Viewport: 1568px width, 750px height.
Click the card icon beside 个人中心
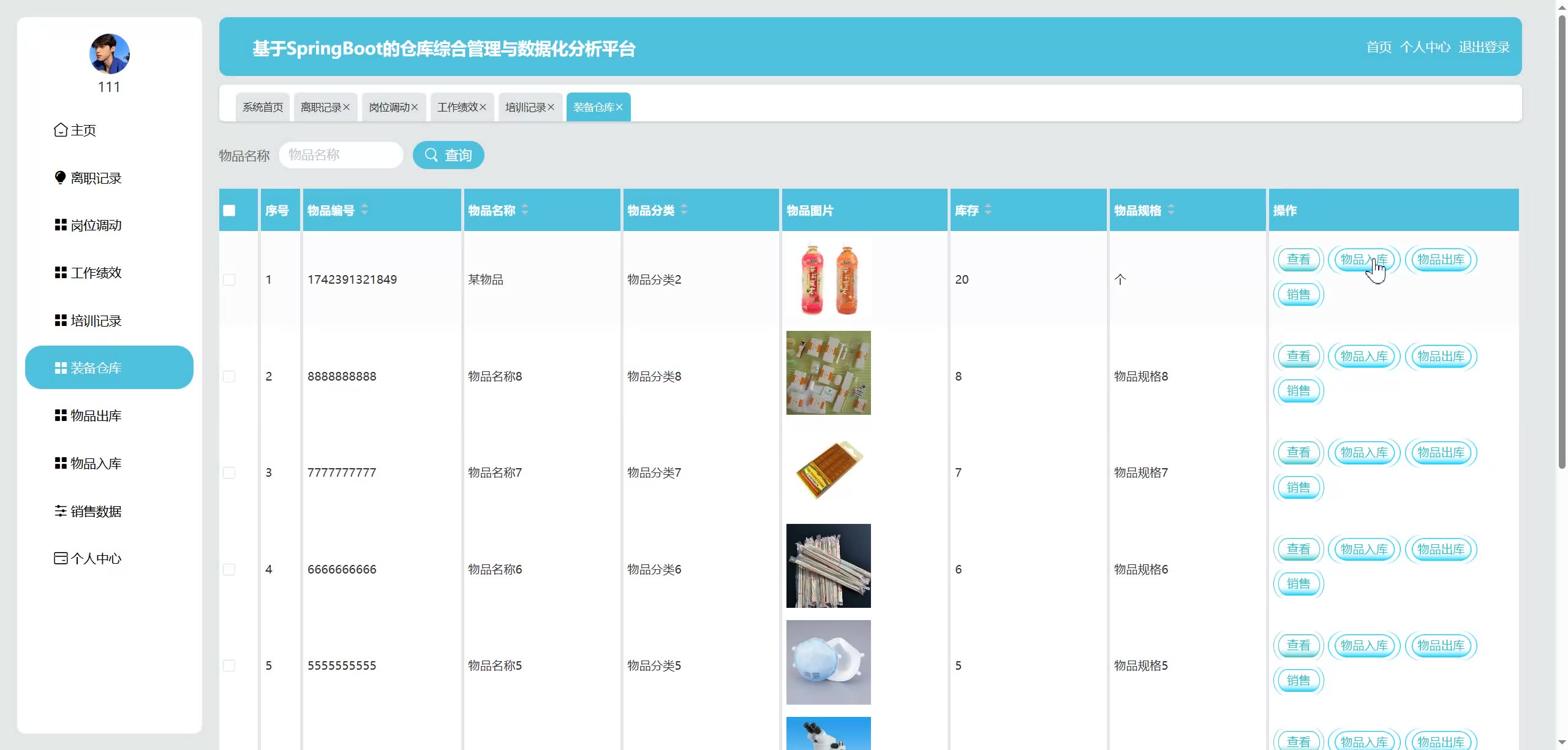tap(60, 558)
